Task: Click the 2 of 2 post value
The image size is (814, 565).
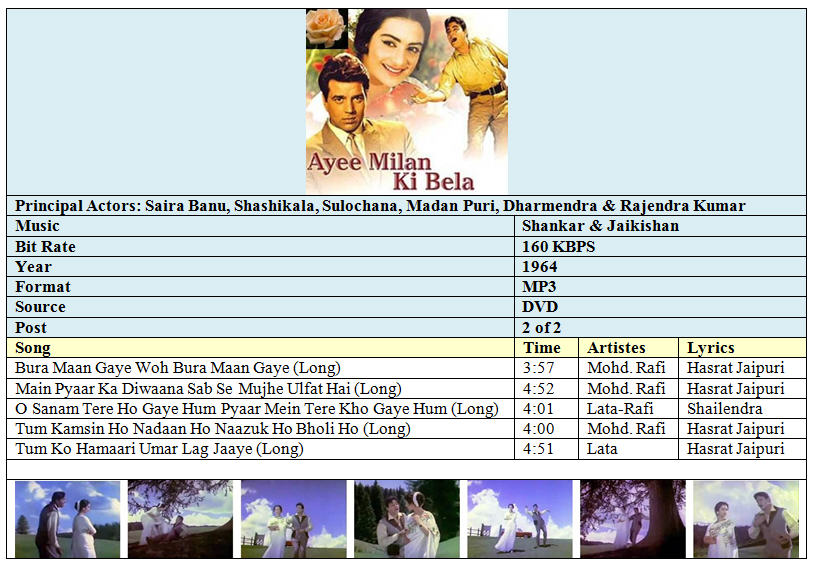Action: tap(541, 328)
